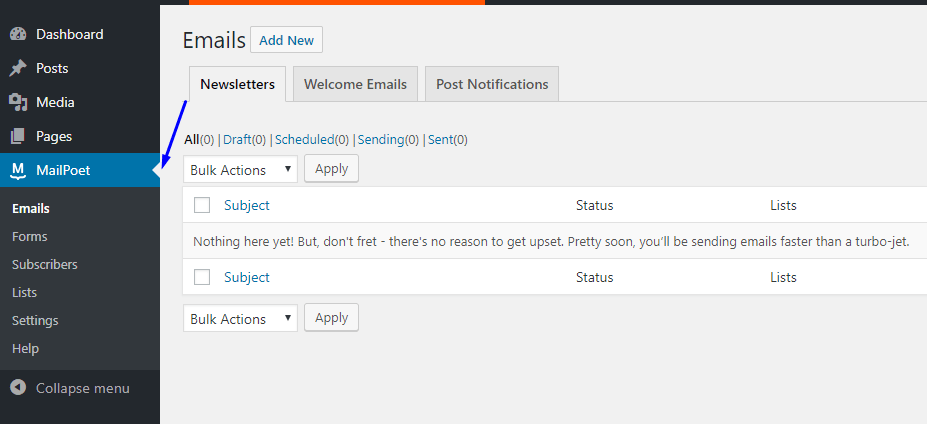Switch to the Post Notifications tab
The width and height of the screenshot is (927, 424).
click(492, 84)
